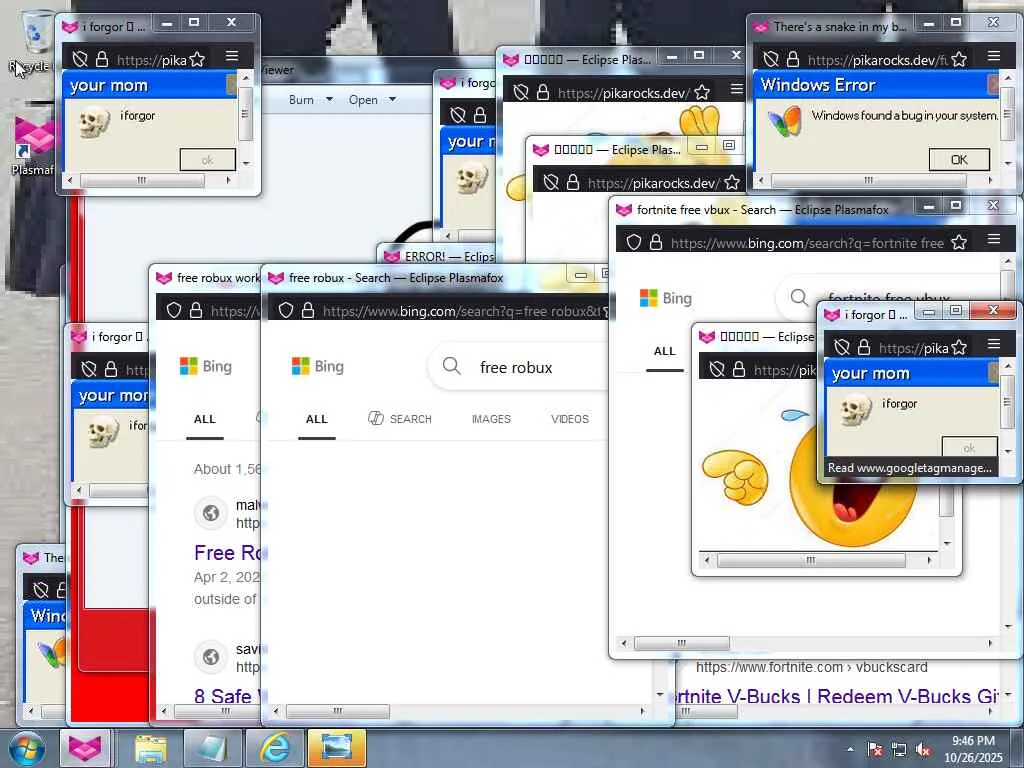Image resolution: width=1024 pixels, height=768 pixels.
Task: Click shield icon in free robux work window
Action: (173, 310)
